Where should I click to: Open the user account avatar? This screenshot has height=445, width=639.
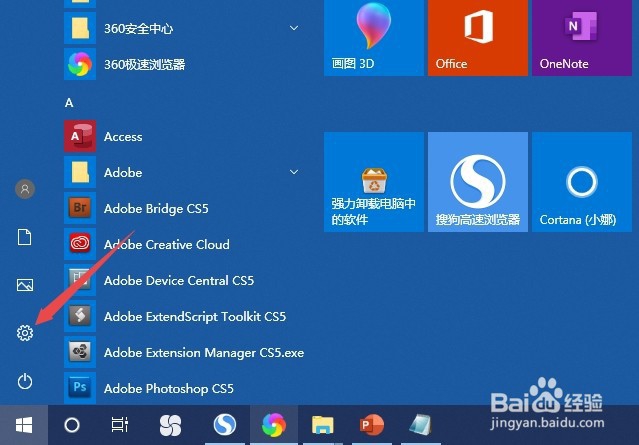pyautogui.click(x=25, y=189)
